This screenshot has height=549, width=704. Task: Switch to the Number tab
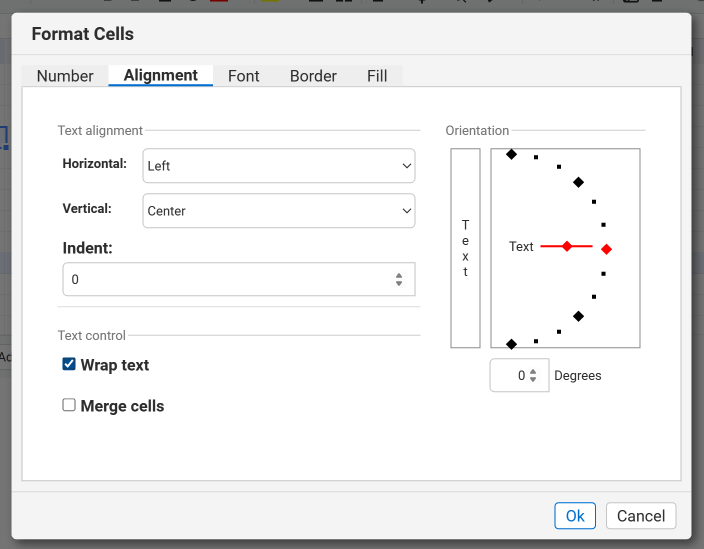(x=65, y=76)
